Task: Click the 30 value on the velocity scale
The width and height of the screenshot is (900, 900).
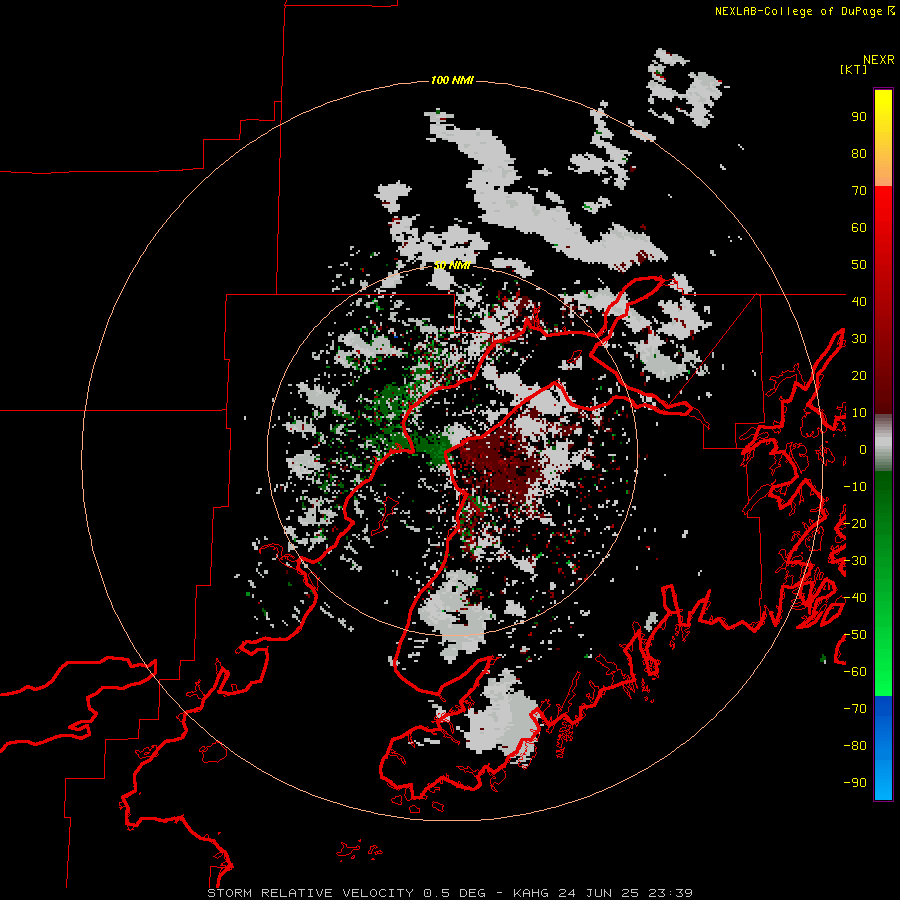Action: coord(859,339)
